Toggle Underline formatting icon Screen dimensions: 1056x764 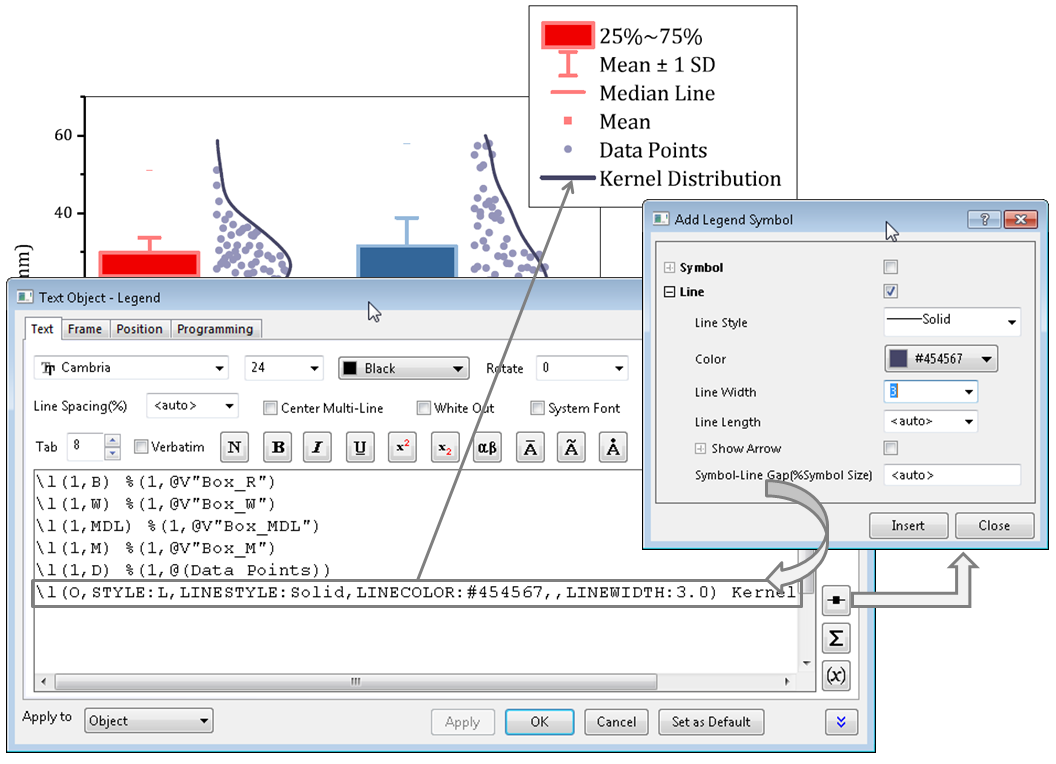pyautogui.click(x=360, y=448)
